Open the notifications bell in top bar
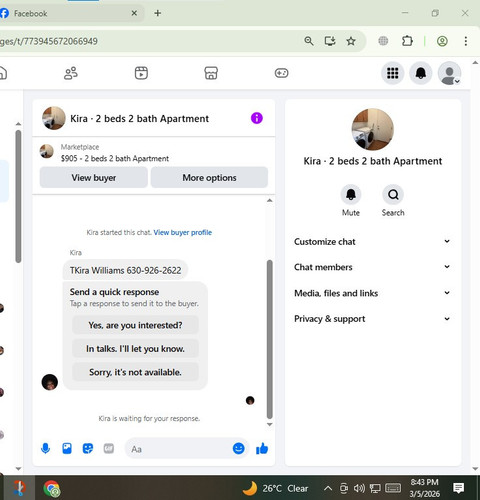 pyautogui.click(x=421, y=73)
